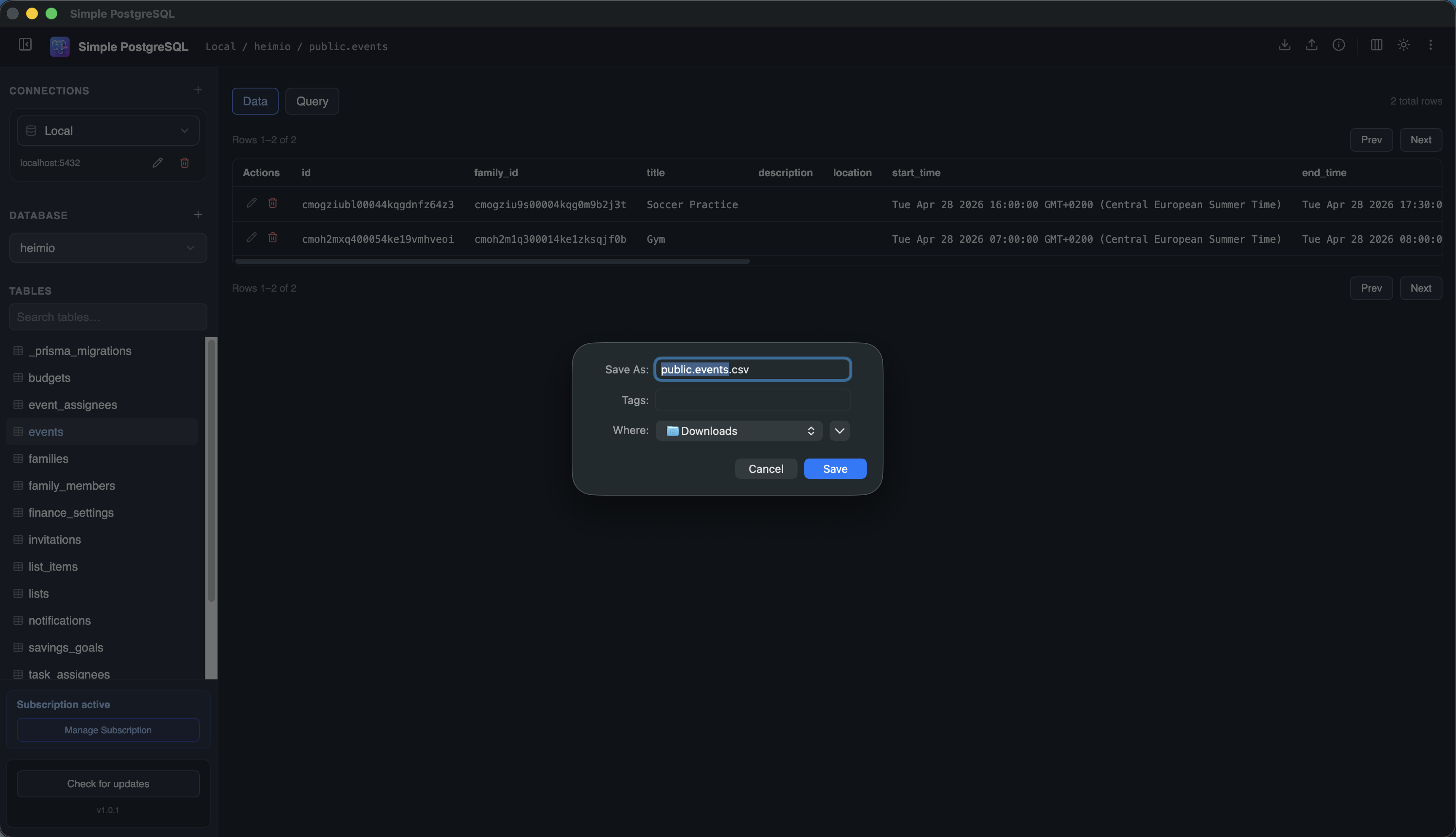Click the family_id column header
The image size is (1456, 837).
tap(496, 172)
